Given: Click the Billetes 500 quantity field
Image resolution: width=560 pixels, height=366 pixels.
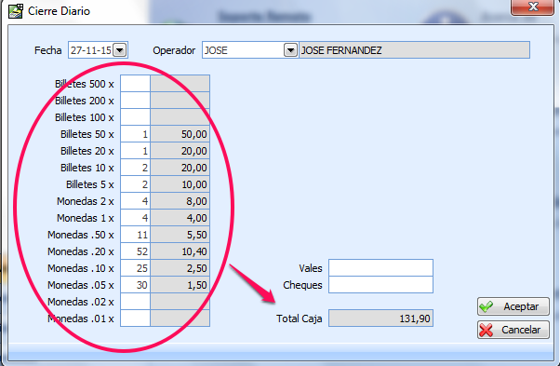Looking at the screenshot, I should click(x=135, y=84).
